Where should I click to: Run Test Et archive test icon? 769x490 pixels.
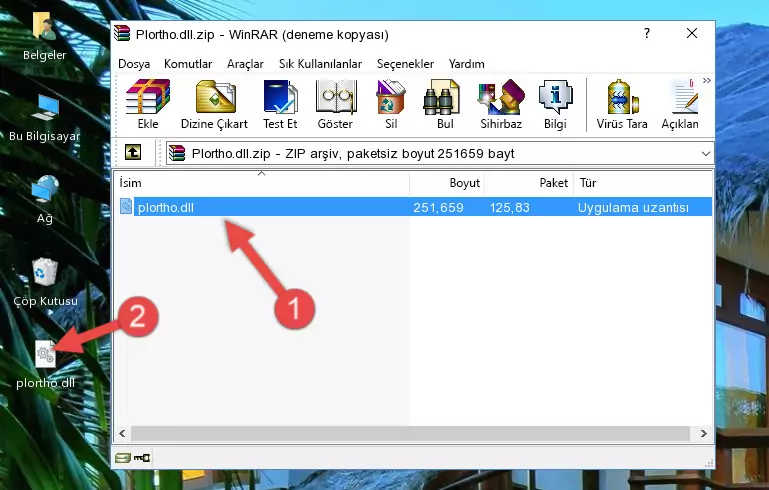point(280,97)
